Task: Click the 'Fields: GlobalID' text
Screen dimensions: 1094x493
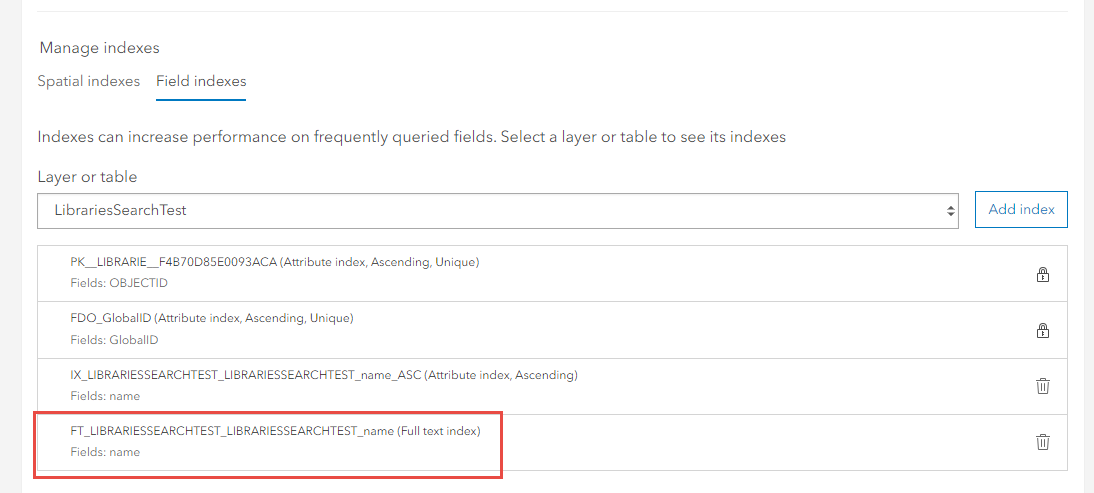Action: coord(114,340)
